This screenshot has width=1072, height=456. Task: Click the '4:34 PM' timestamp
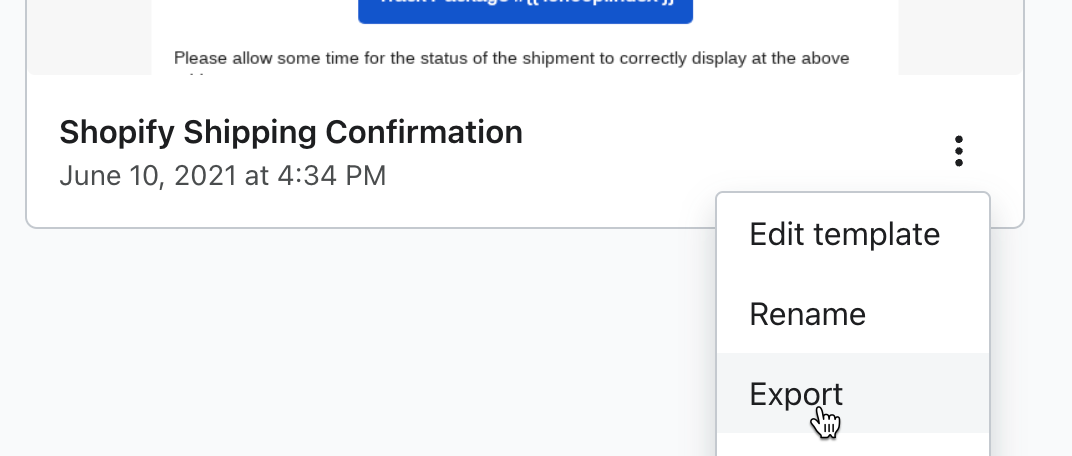(333, 176)
